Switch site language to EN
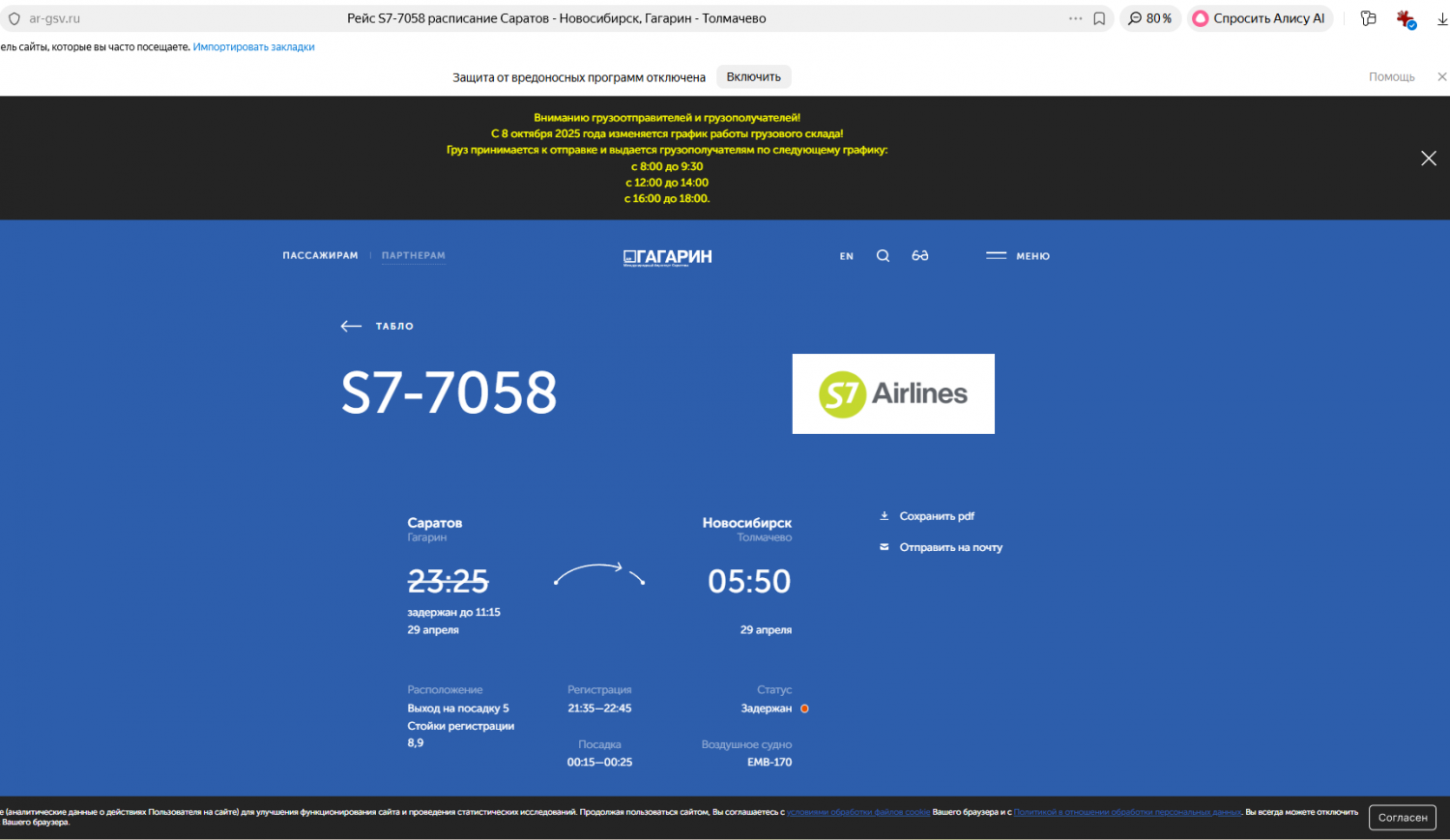 click(846, 256)
